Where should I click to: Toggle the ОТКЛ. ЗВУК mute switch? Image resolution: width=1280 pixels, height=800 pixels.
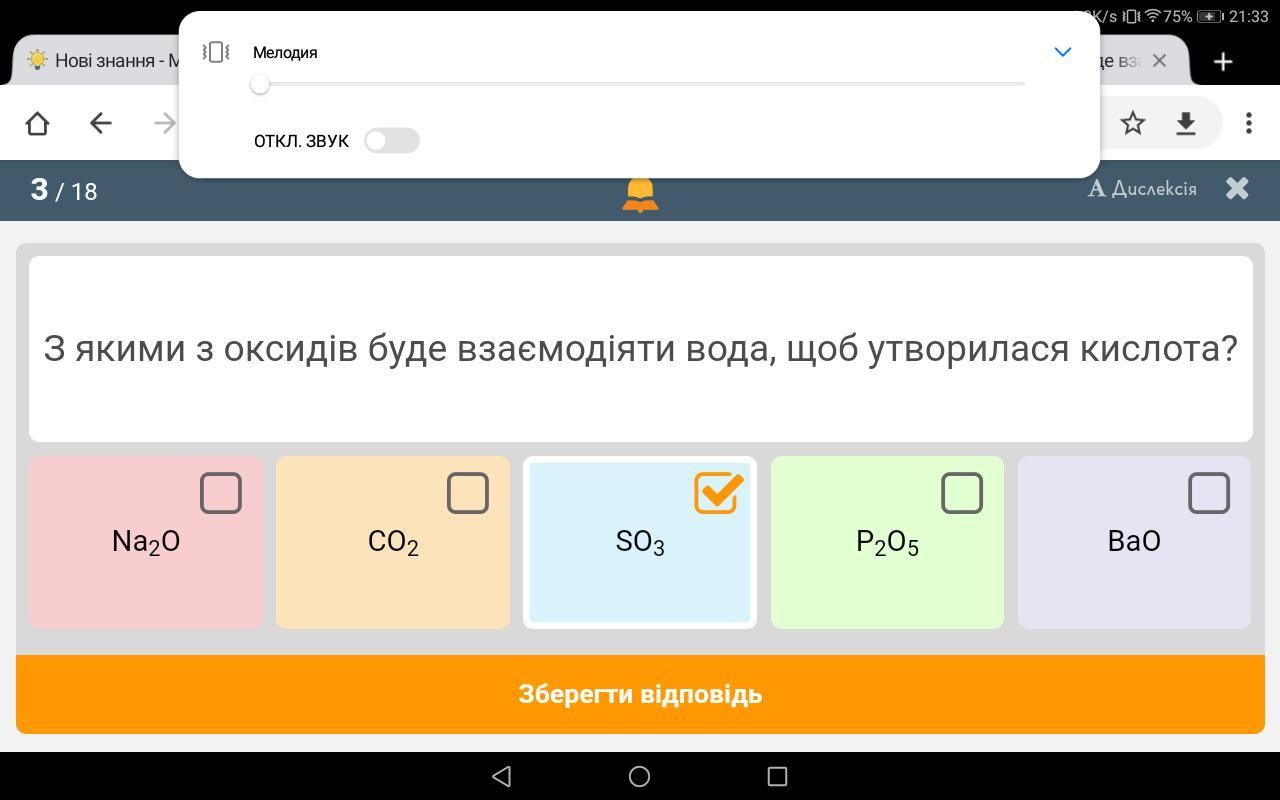pyautogui.click(x=391, y=141)
